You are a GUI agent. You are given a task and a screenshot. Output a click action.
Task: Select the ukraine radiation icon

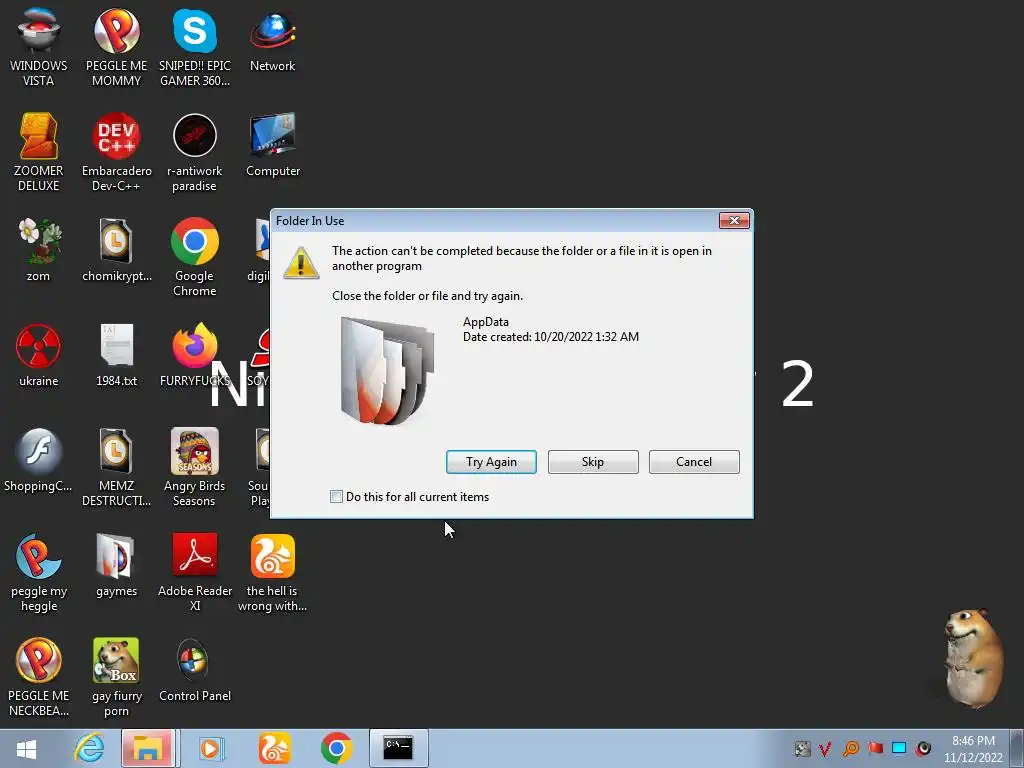[x=39, y=355]
